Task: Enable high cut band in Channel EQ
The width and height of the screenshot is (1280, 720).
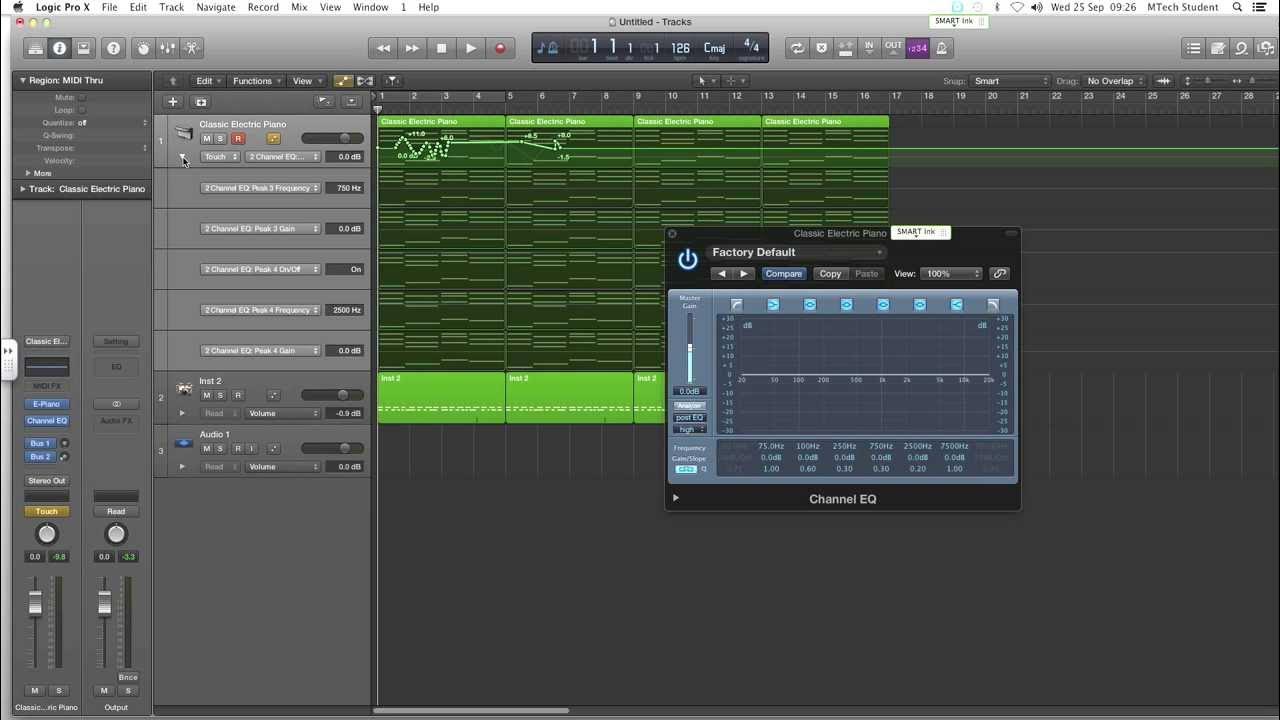Action: point(993,304)
